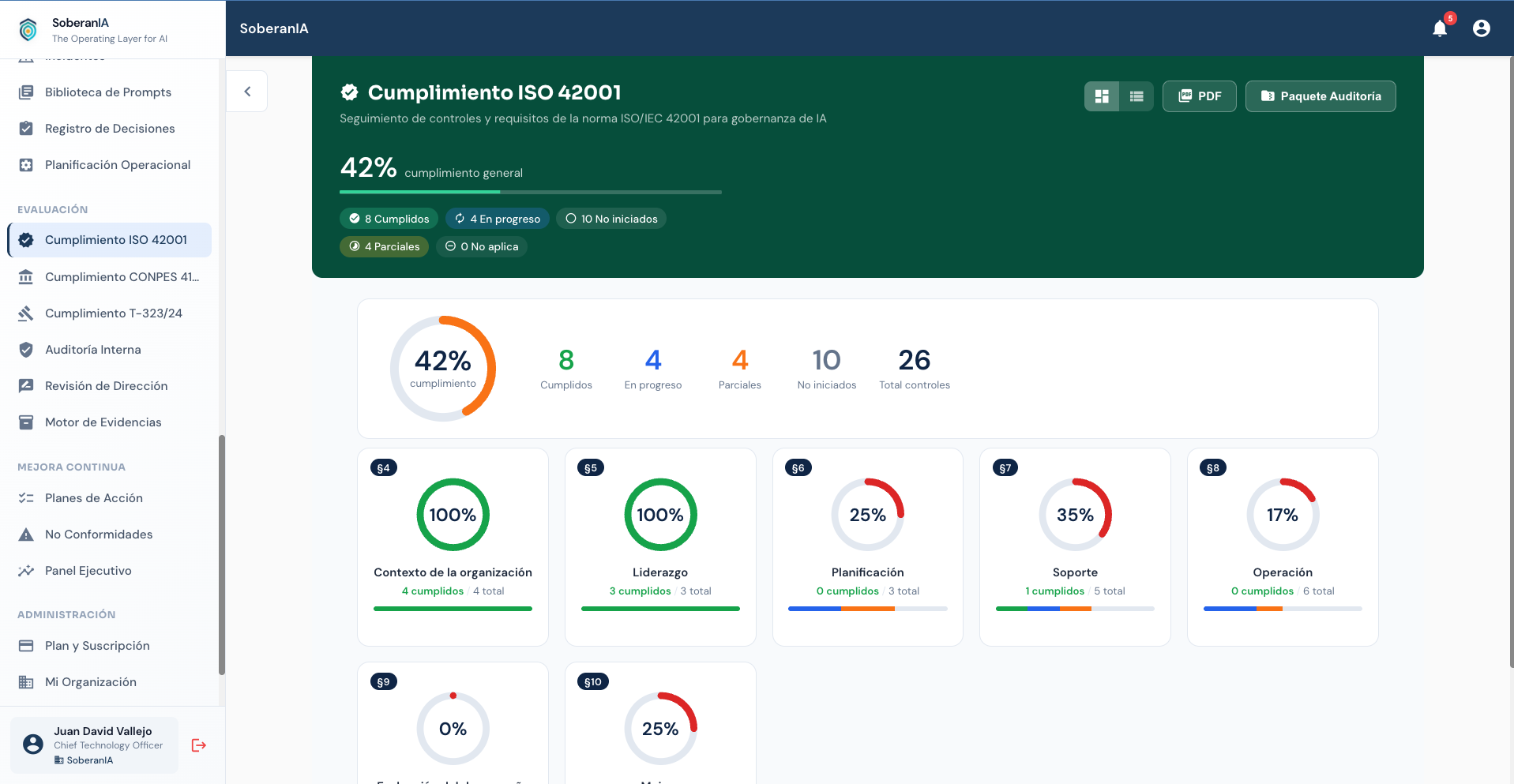Screen dimensions: 1514x784
Task: Click the Auditoría Interna shield icon
Action: coord(26,350)
